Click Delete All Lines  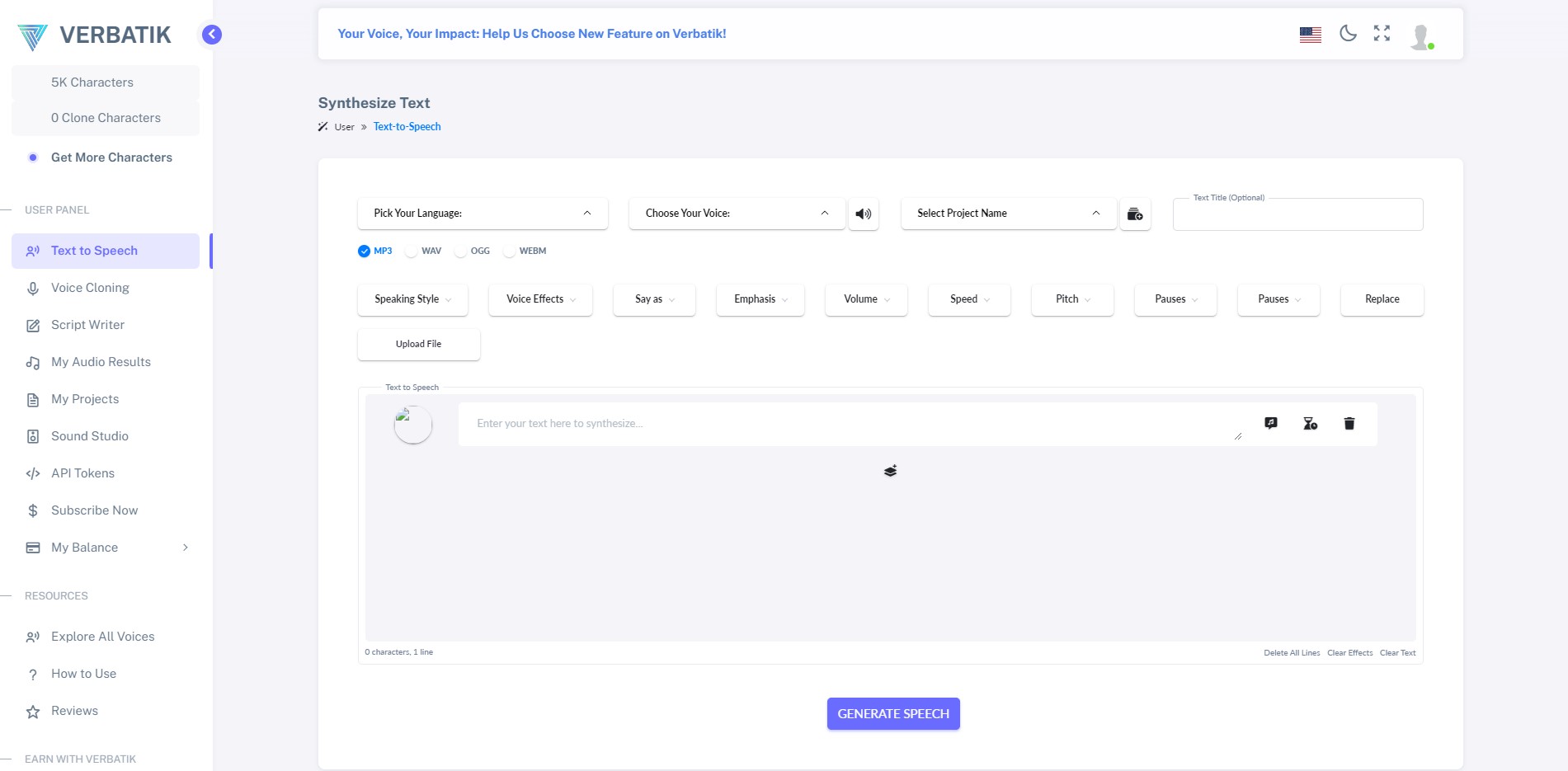[1292, 653]
